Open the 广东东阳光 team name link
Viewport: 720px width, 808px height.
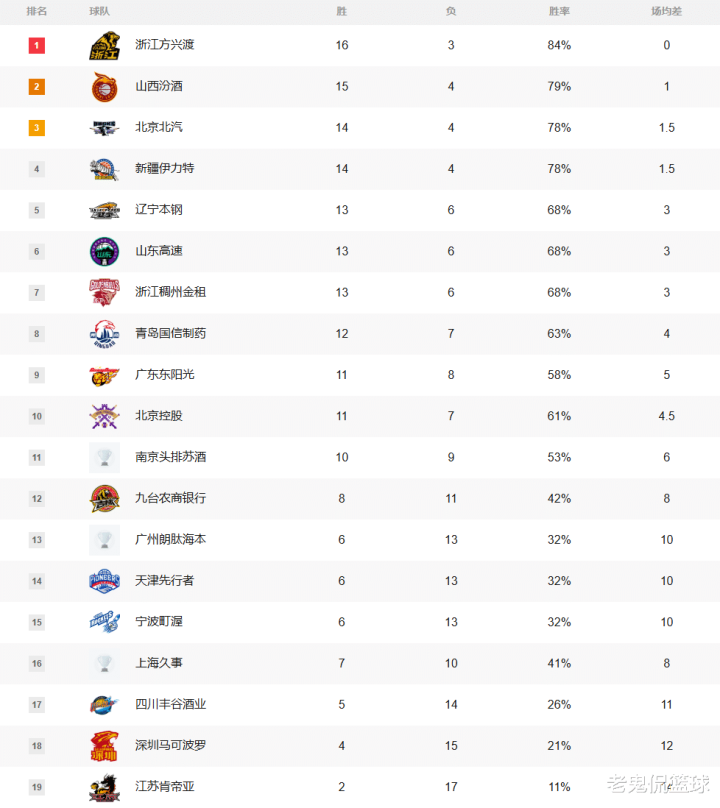click(x=165, y=375)
